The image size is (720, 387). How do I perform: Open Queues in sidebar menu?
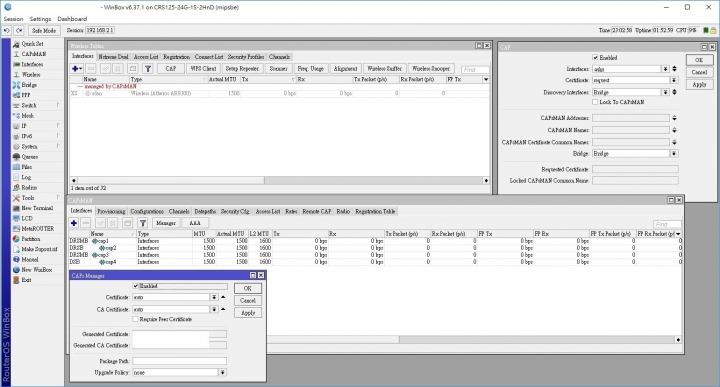[x=29, y=157]
